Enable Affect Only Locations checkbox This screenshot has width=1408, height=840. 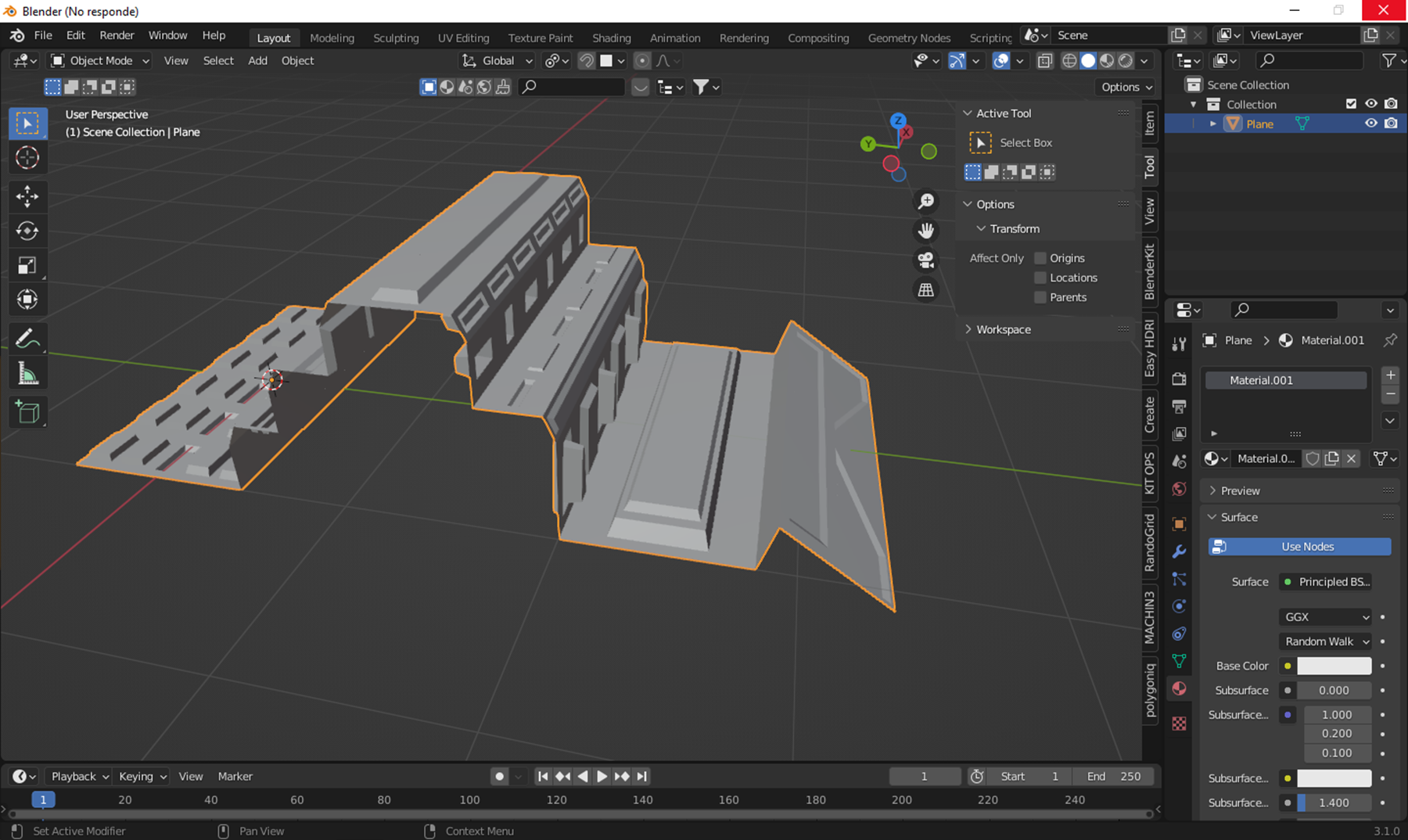coord(1040,278)
